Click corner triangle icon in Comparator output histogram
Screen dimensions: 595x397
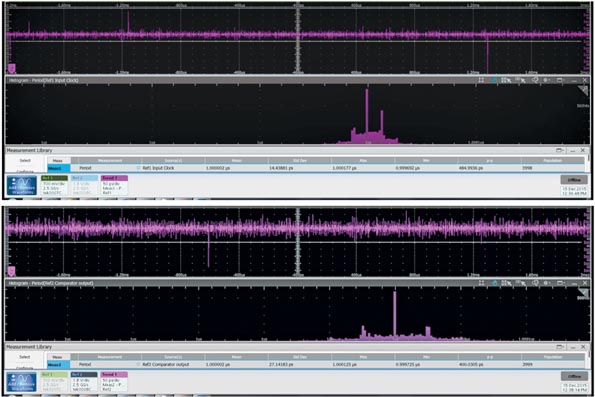point(583,293)
